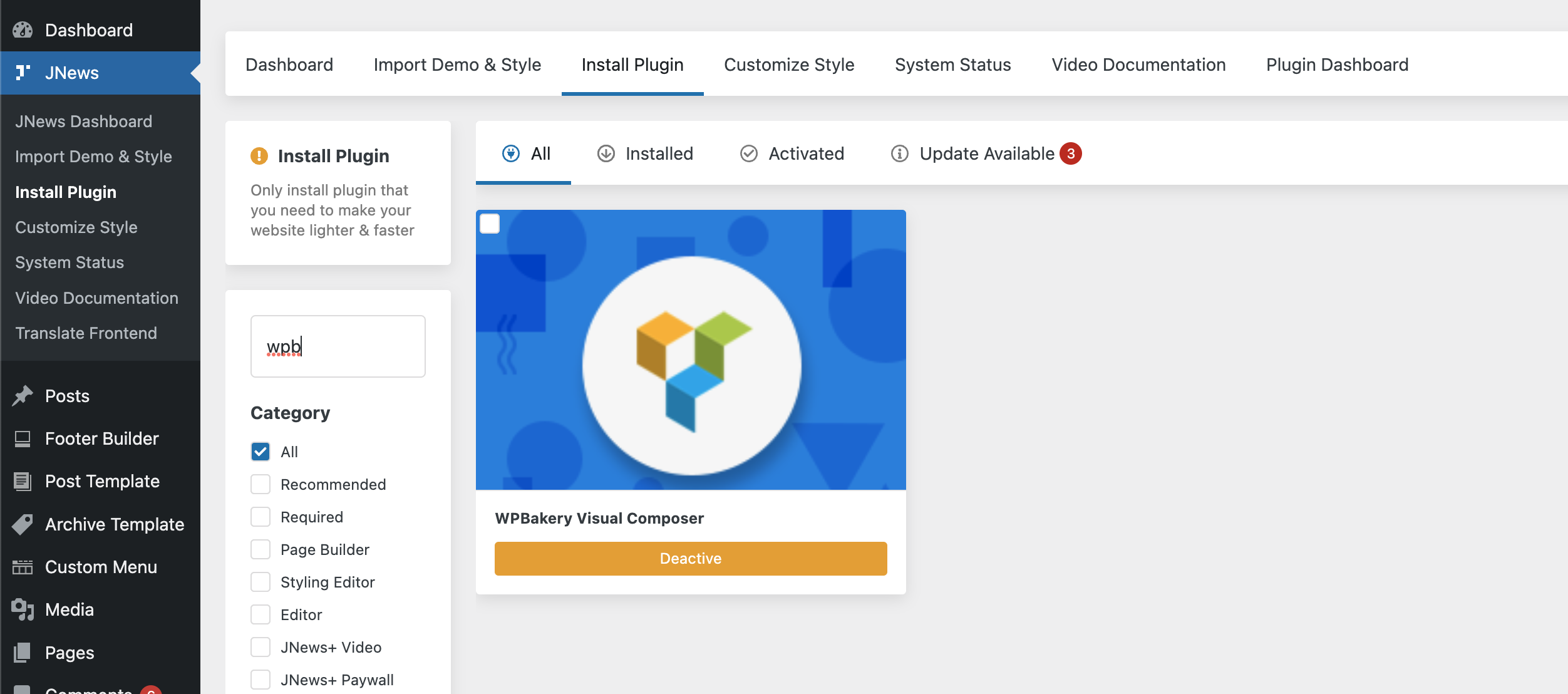This screenshot has height=694, width=1568.
Task: Select the Styling Editor category checkbox
Action: 260,582
